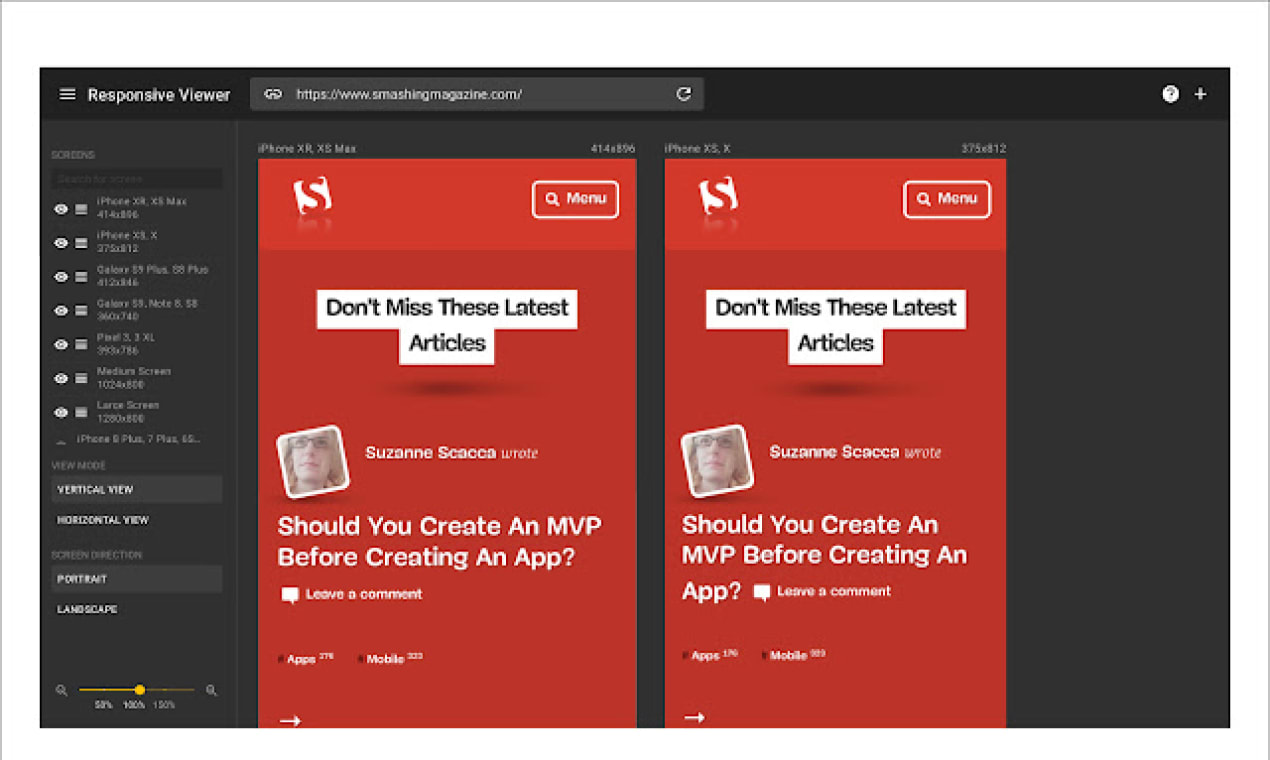Hide the iPhone XS, X screen
This screenshot has width=1270, height=760.
(61, 243)
